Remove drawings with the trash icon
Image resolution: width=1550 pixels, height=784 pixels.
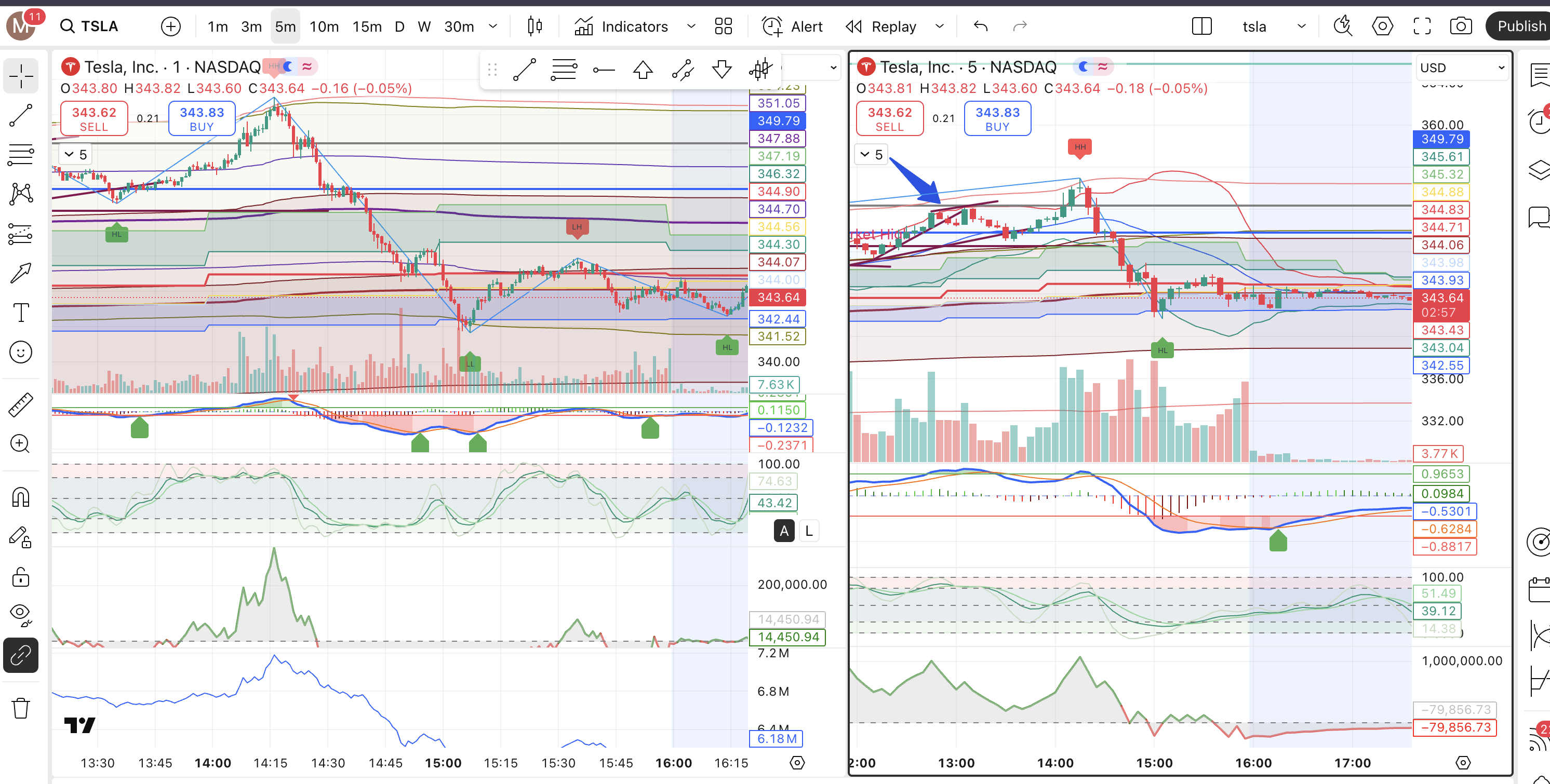point(20,708)
